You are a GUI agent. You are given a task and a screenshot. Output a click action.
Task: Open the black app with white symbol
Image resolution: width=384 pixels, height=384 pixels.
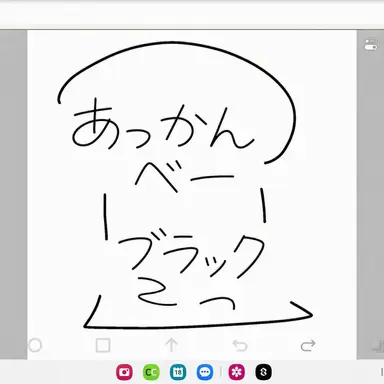click(x=263, y=372)
